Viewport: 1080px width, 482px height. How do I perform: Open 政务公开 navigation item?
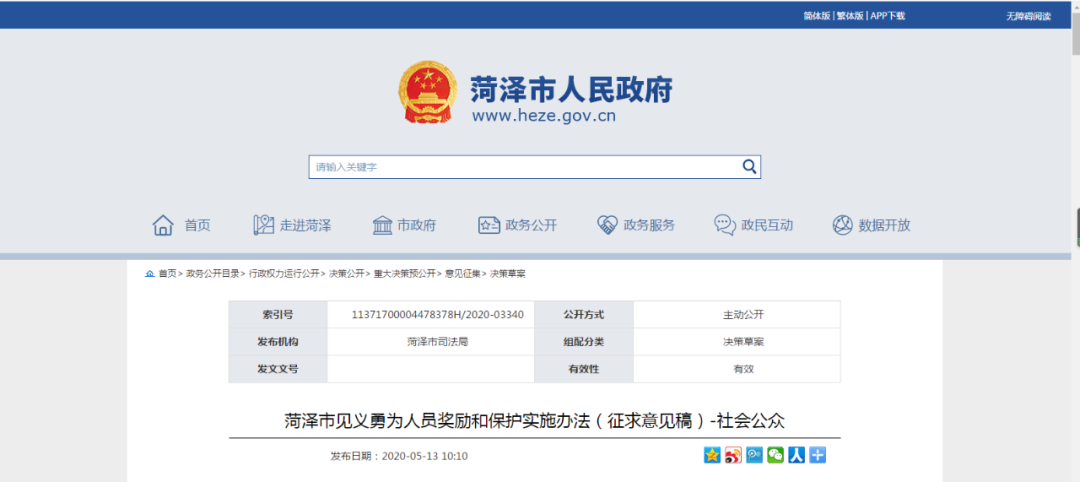point(517,225)
